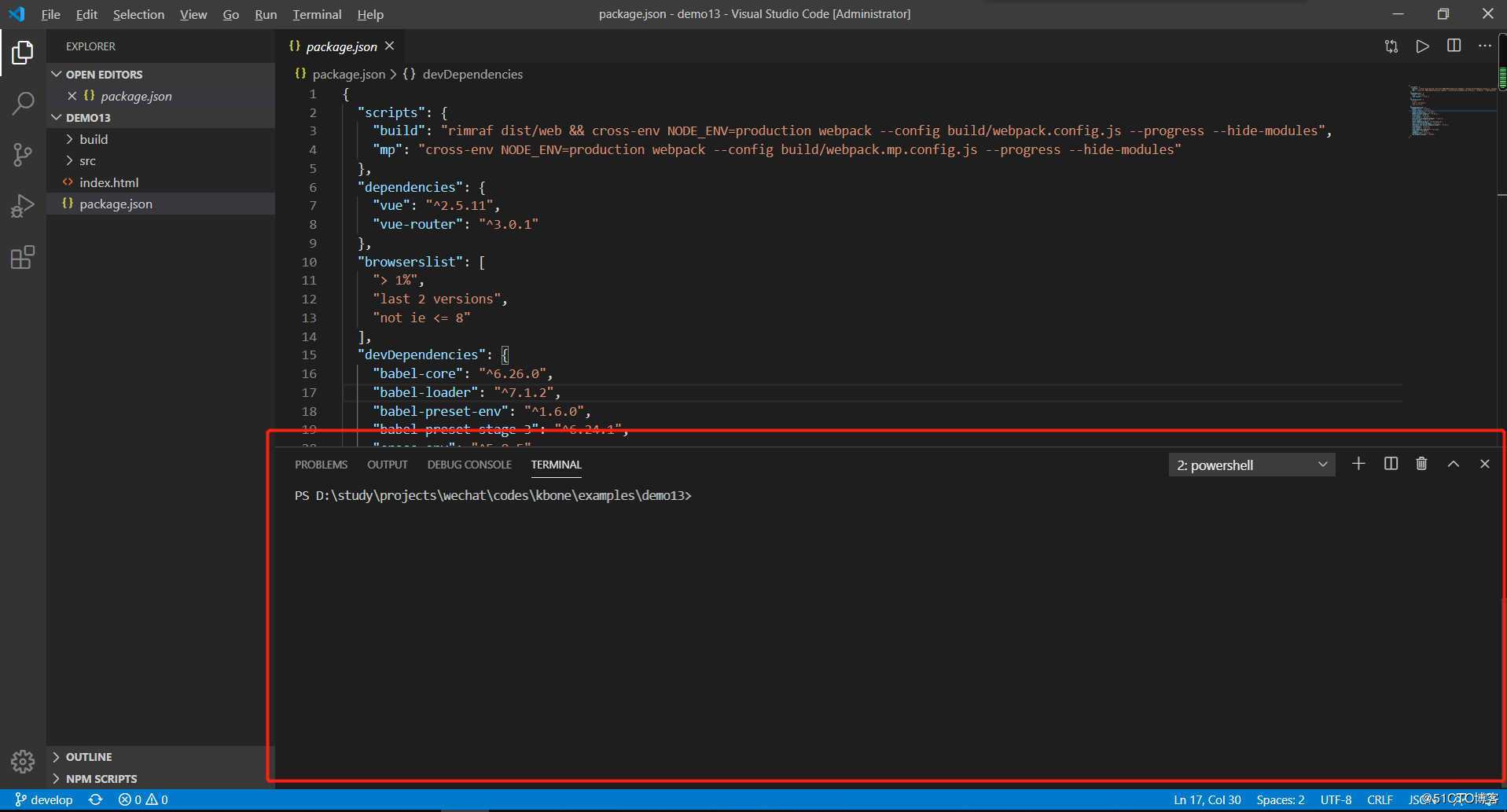
Task: Open the Edit menu
Action: [x=86, y=14]
